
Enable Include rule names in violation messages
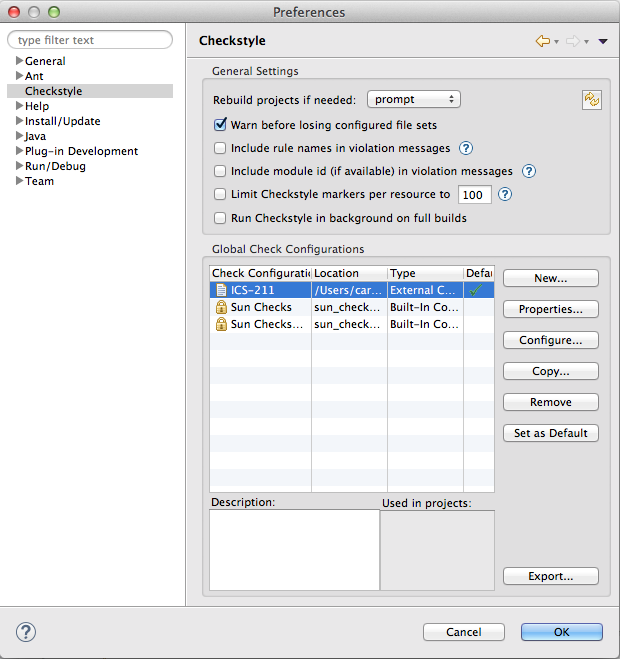pyautogui.click(x=221, y=148)
